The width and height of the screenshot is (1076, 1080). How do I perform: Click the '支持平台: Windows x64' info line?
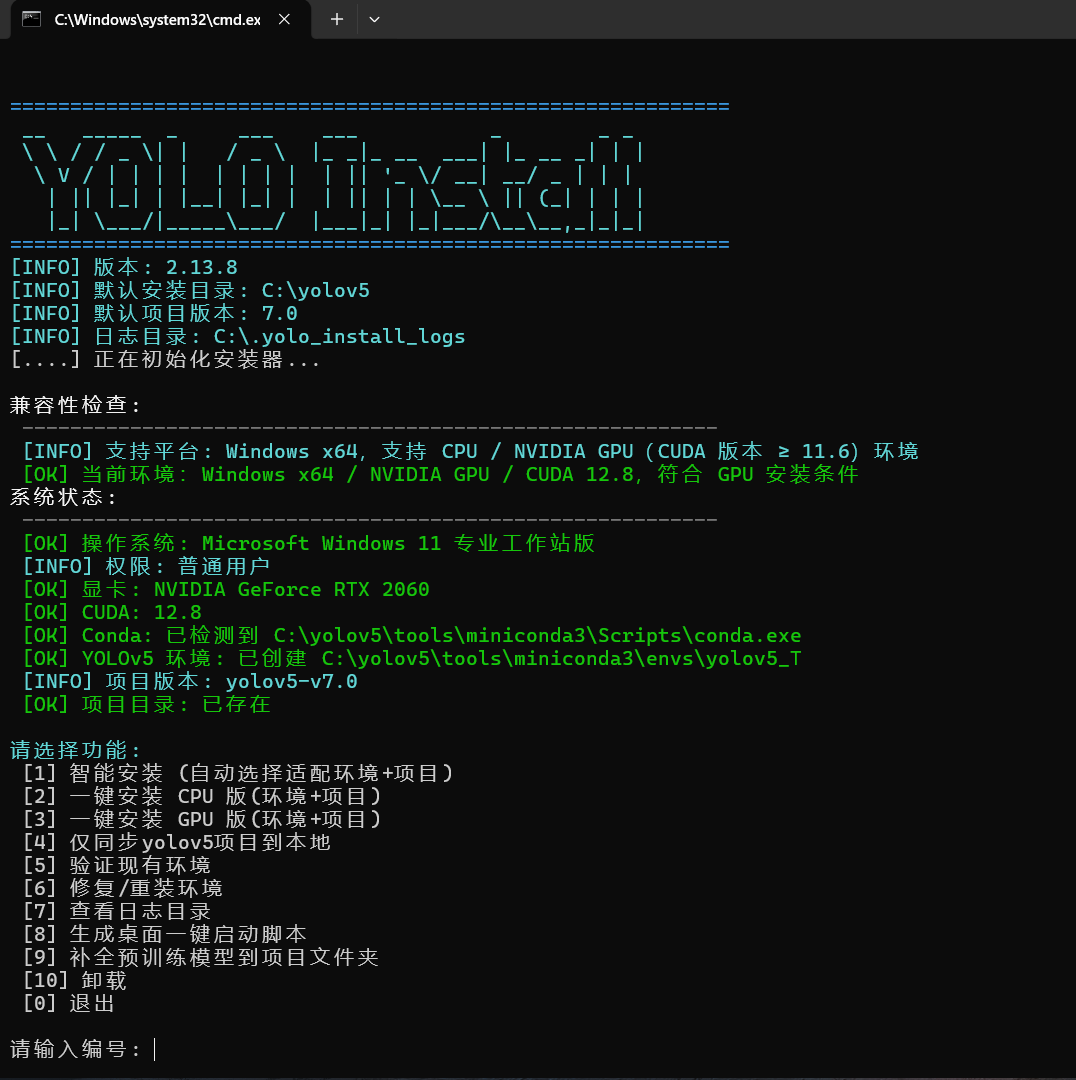[470, 452]
